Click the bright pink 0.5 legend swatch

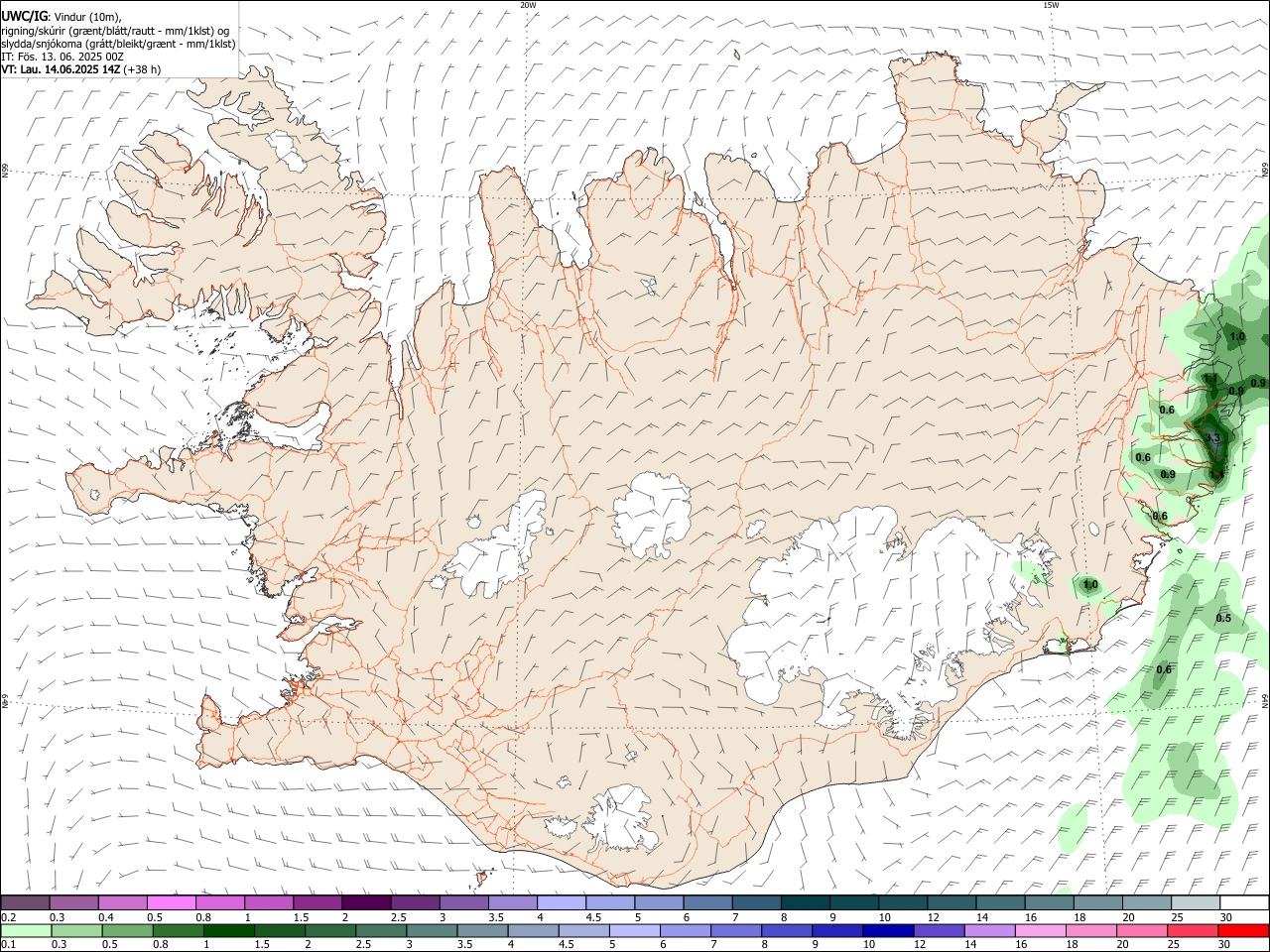[x=171, y=903]
